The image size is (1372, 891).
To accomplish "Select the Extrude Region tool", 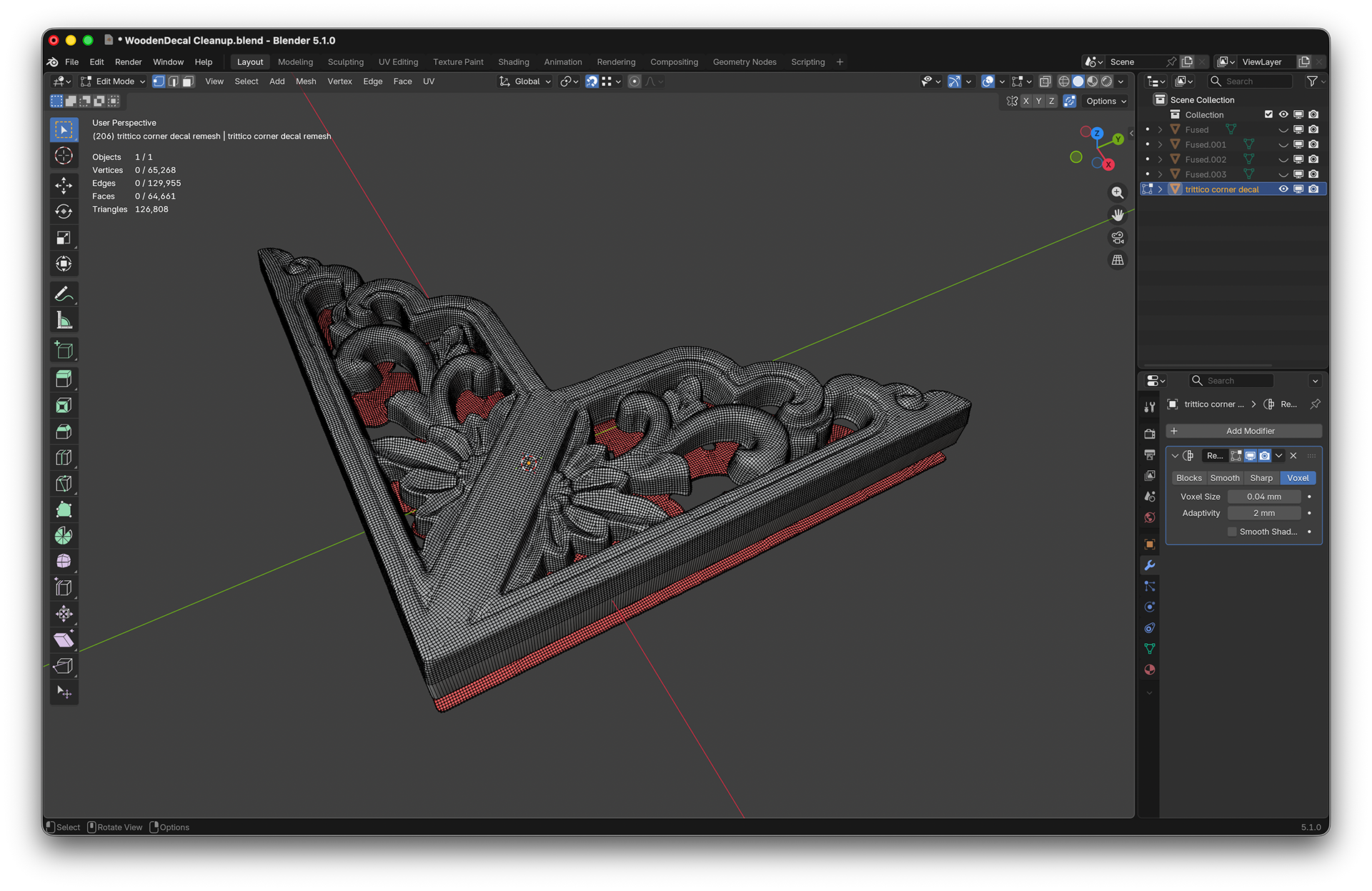I will (64, 379).
